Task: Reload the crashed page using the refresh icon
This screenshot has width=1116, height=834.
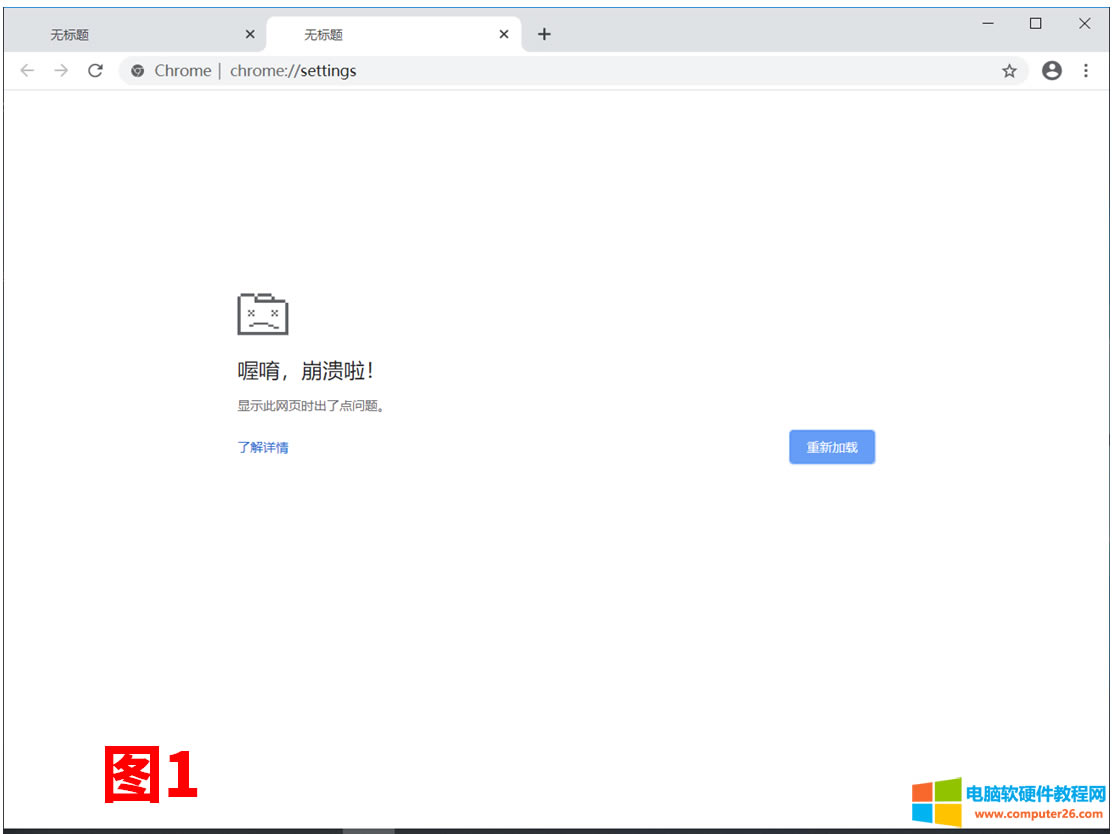Action: [x=95, y=70]
